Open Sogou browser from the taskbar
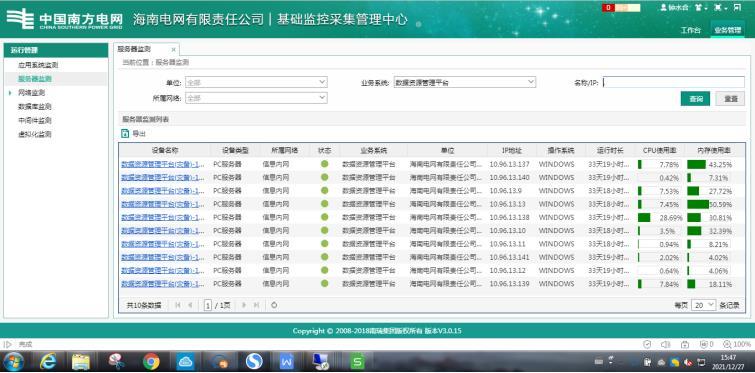755x373 pixels. (x=254, y=361)
